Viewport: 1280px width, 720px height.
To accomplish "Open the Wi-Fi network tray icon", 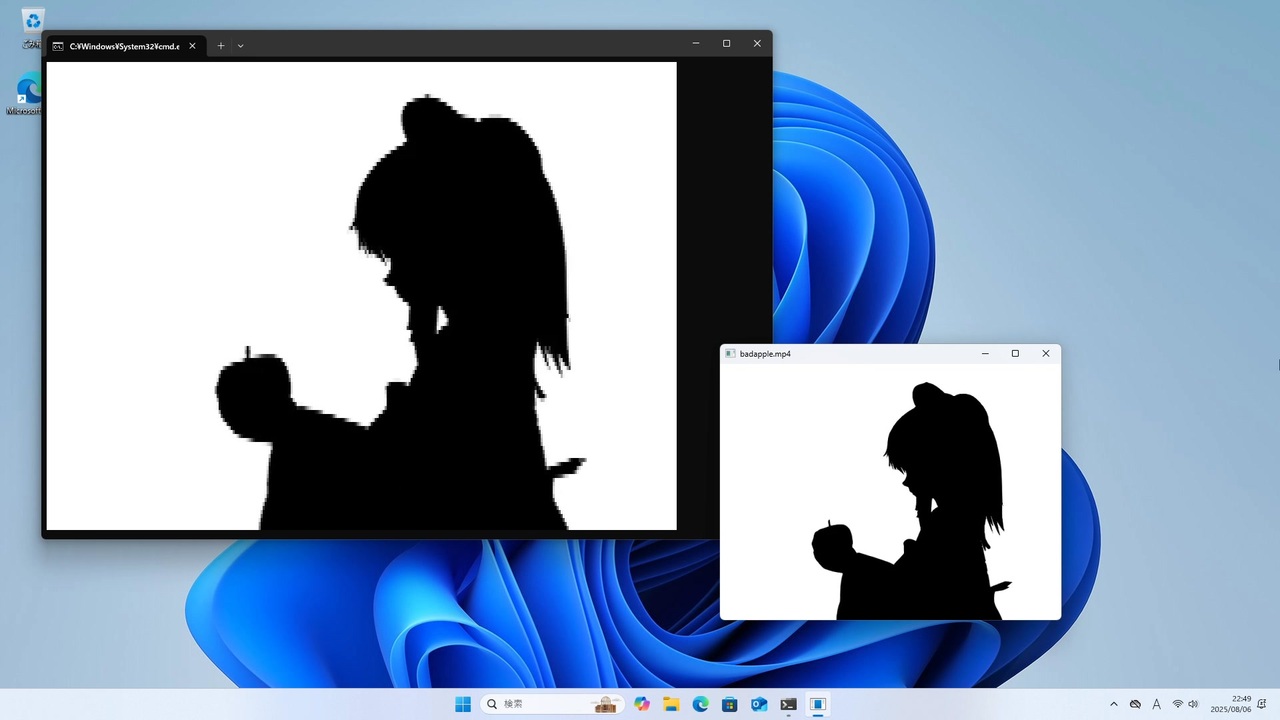I will click(x=1178, y=704).
